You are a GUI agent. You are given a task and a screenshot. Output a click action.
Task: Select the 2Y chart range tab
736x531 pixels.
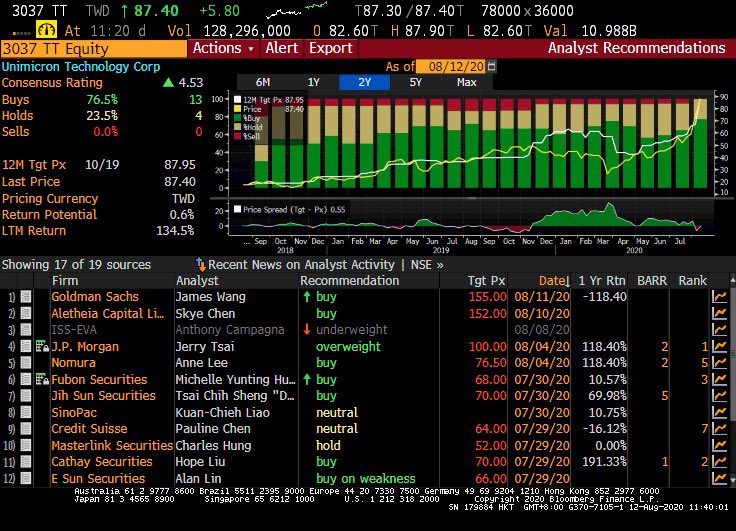click(x=365, y=82)
